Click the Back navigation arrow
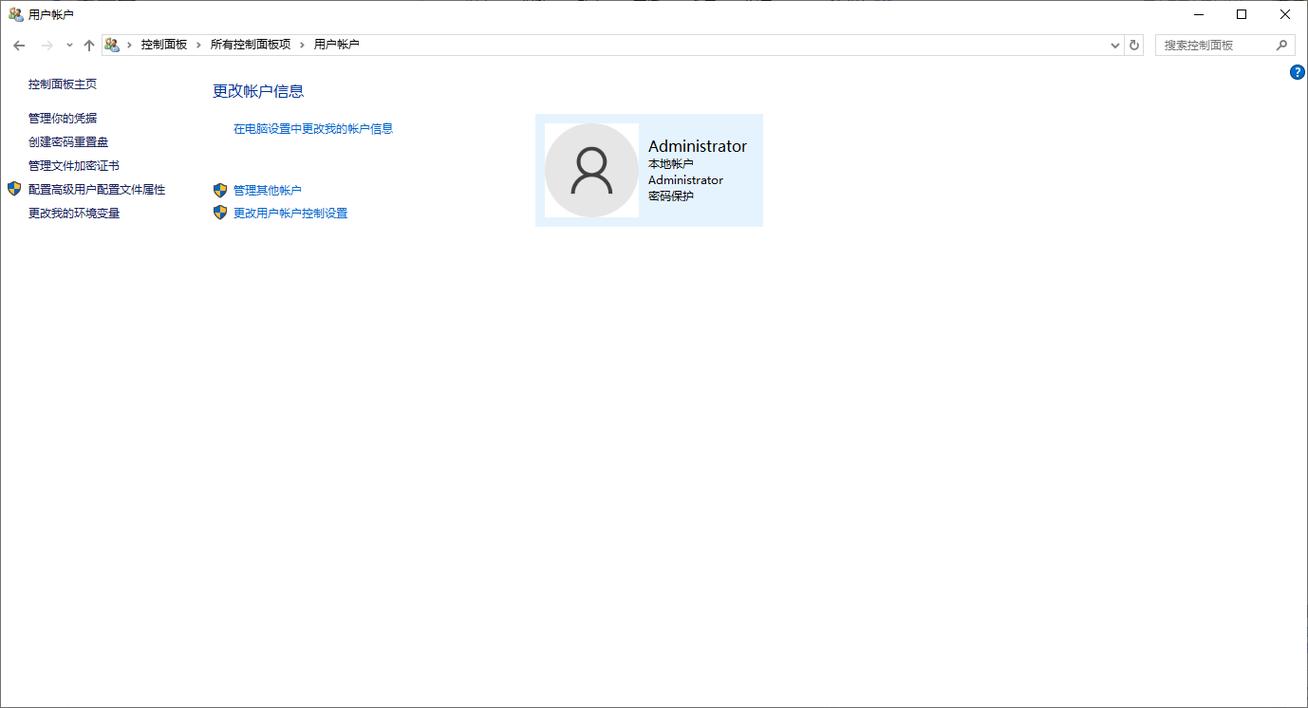Image resolution: width=1308 pixels, height=708 pixels. (x=19, y=45)
